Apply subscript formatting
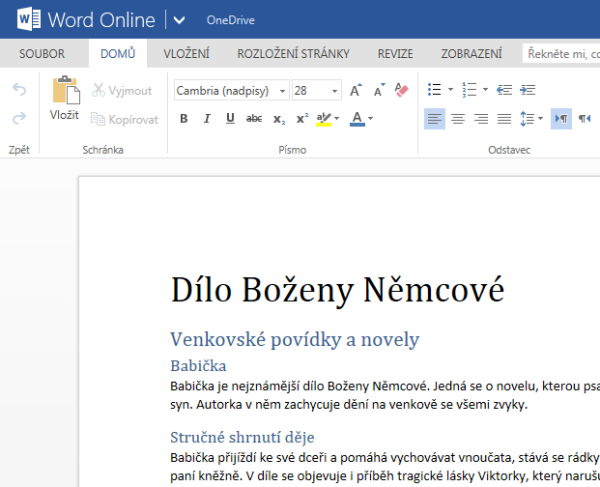This screenshot has width=600, height=487. click(x=279, y=119)
